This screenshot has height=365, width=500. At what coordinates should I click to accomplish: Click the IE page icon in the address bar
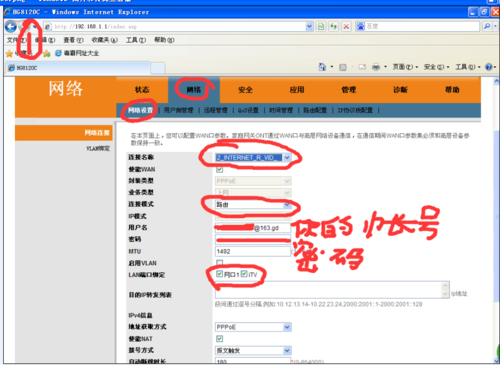pos(48,26)
